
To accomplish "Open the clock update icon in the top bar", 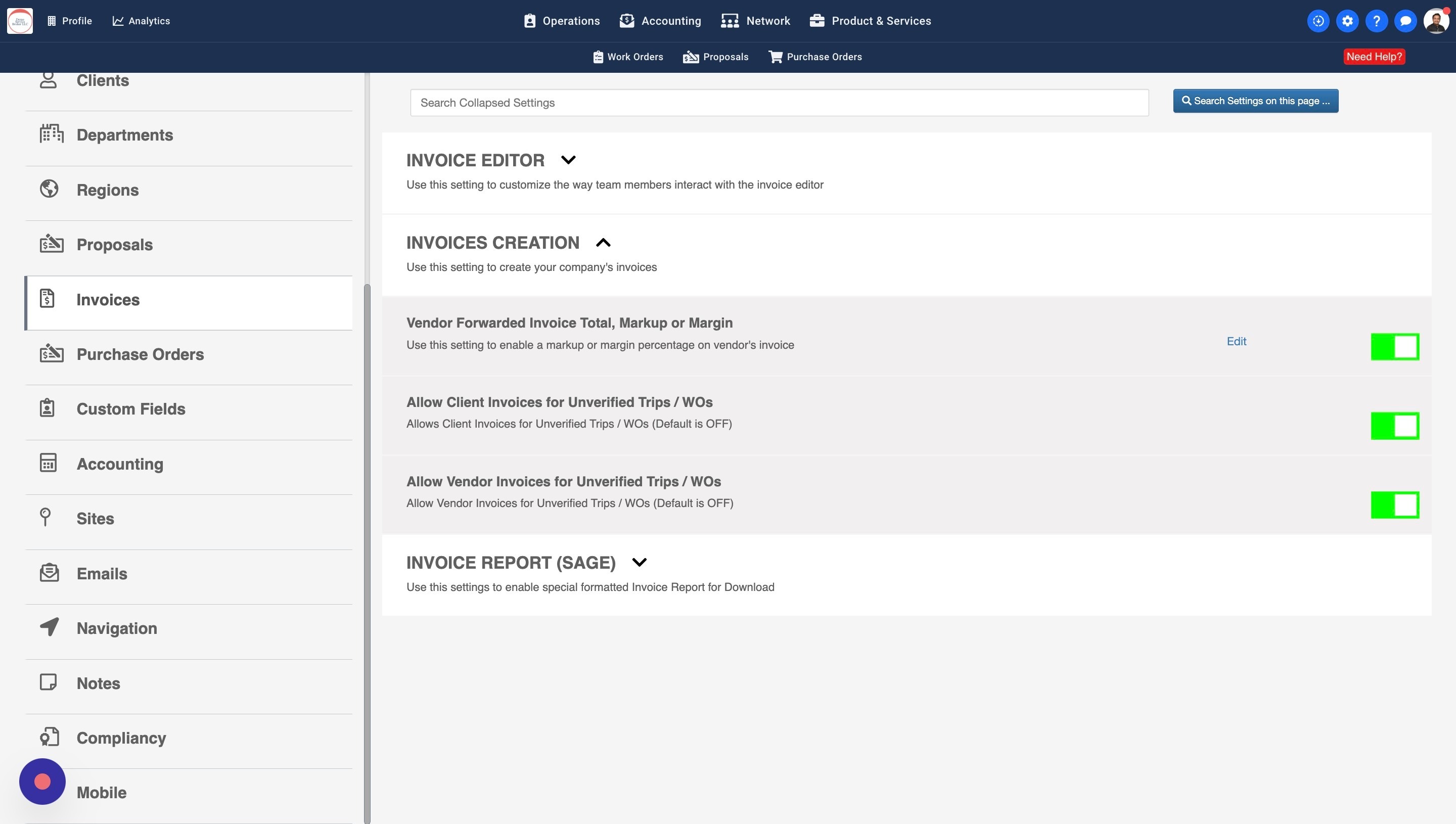I will 1318,21.
